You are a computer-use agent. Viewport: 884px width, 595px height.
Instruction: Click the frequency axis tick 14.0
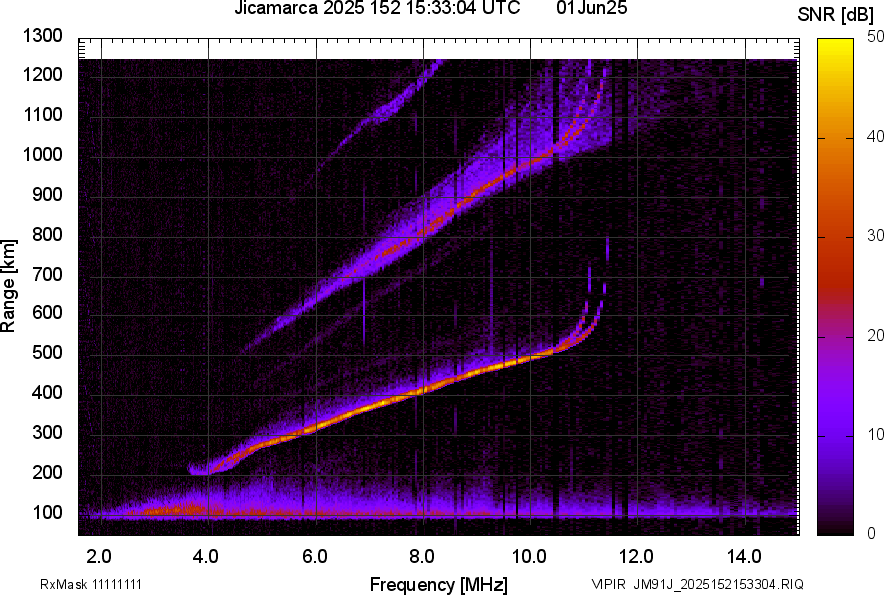pyautogui.click(x=744, y=557)
